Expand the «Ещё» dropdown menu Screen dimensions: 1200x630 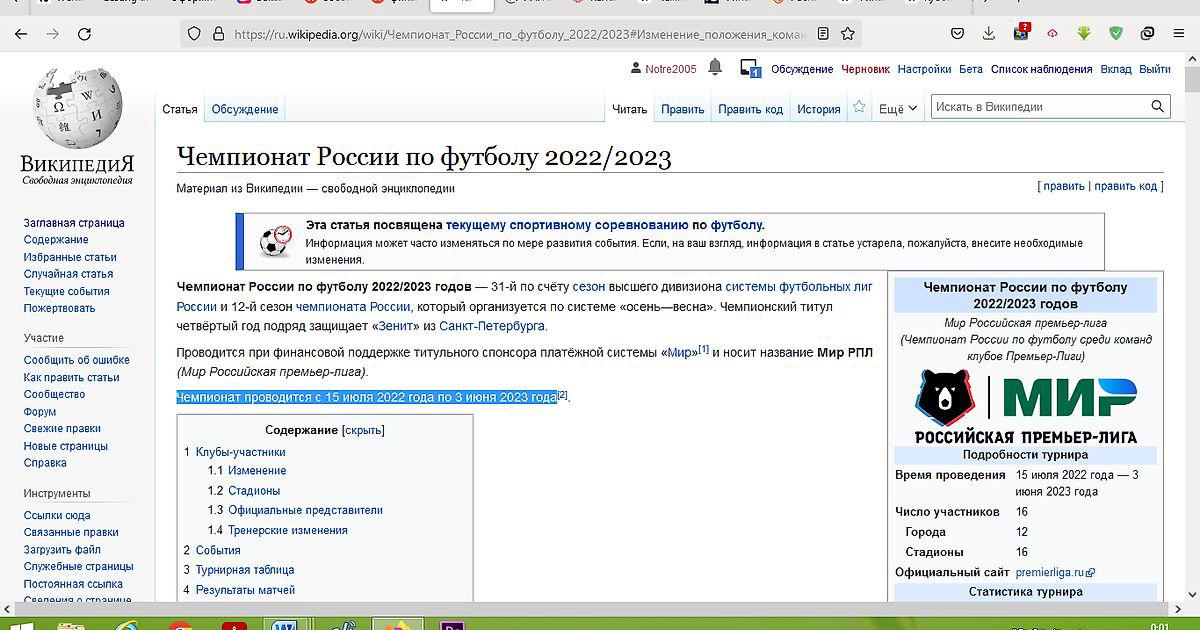click(x=897, y=109)
